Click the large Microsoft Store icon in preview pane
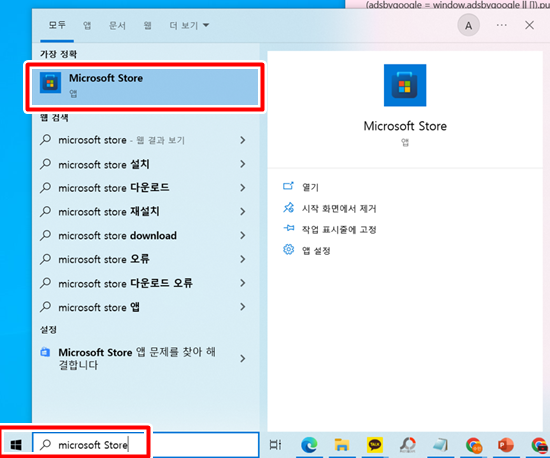This screenshot has height=458, width=550. (405, 85)
